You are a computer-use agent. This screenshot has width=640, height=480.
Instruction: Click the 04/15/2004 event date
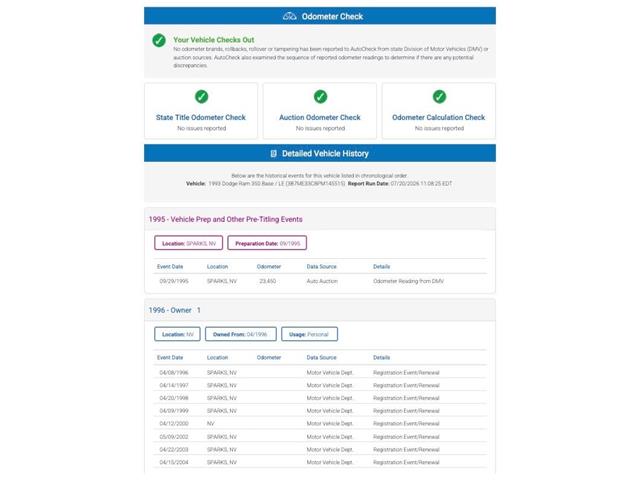[x=174, y=462]
